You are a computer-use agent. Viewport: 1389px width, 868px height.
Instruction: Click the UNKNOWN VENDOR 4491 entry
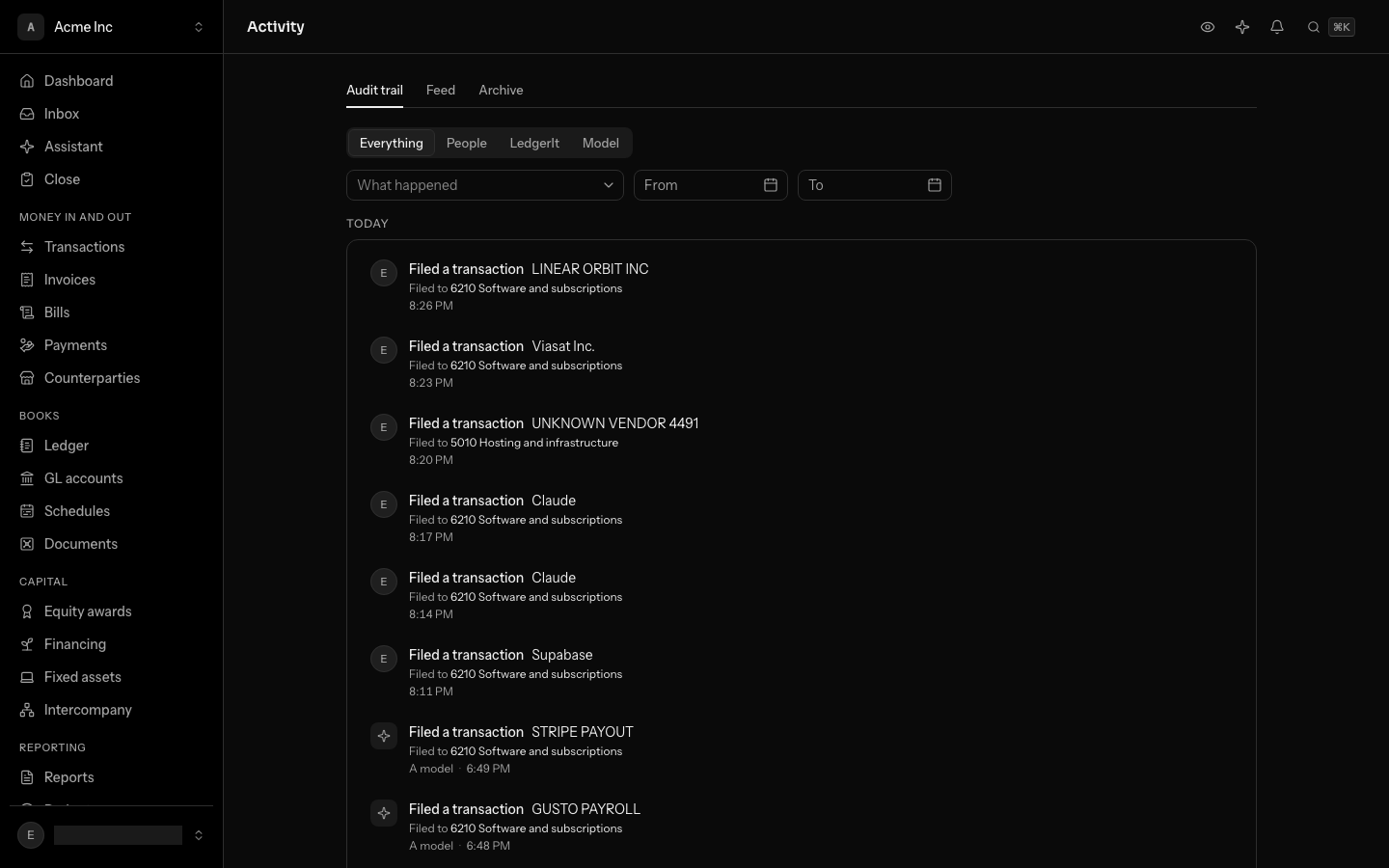pyautogui.click(x=801, y=441)
